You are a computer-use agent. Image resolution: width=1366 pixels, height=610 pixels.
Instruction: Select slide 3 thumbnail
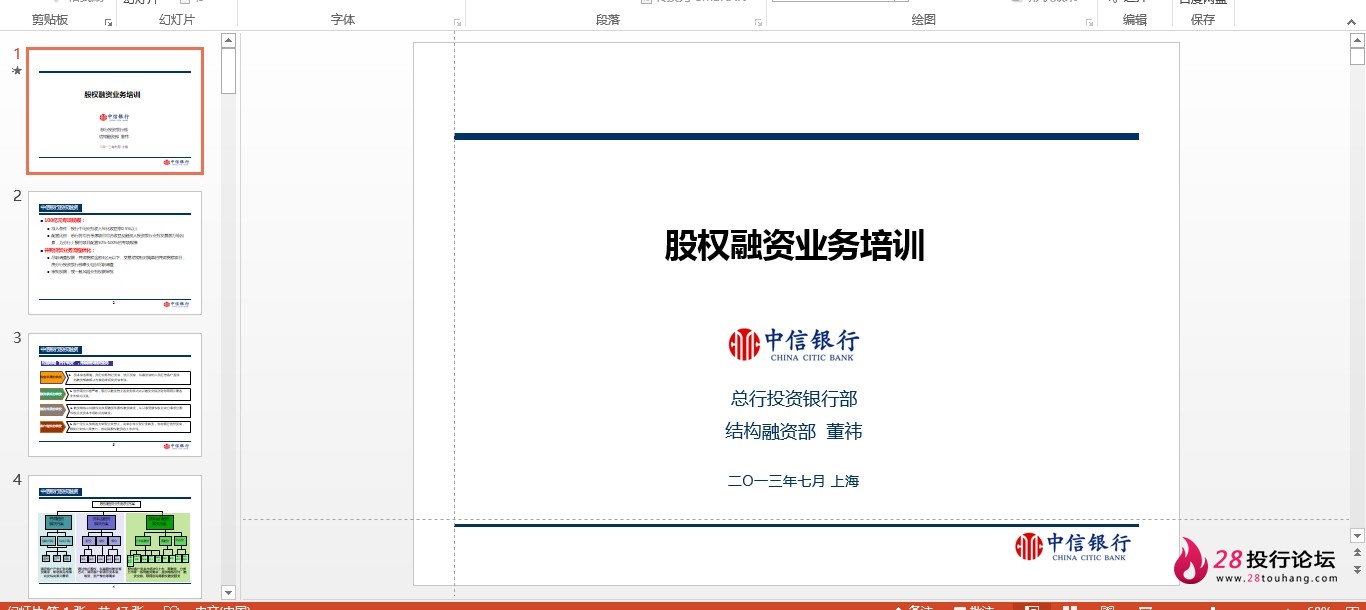[x=115, y=395]
